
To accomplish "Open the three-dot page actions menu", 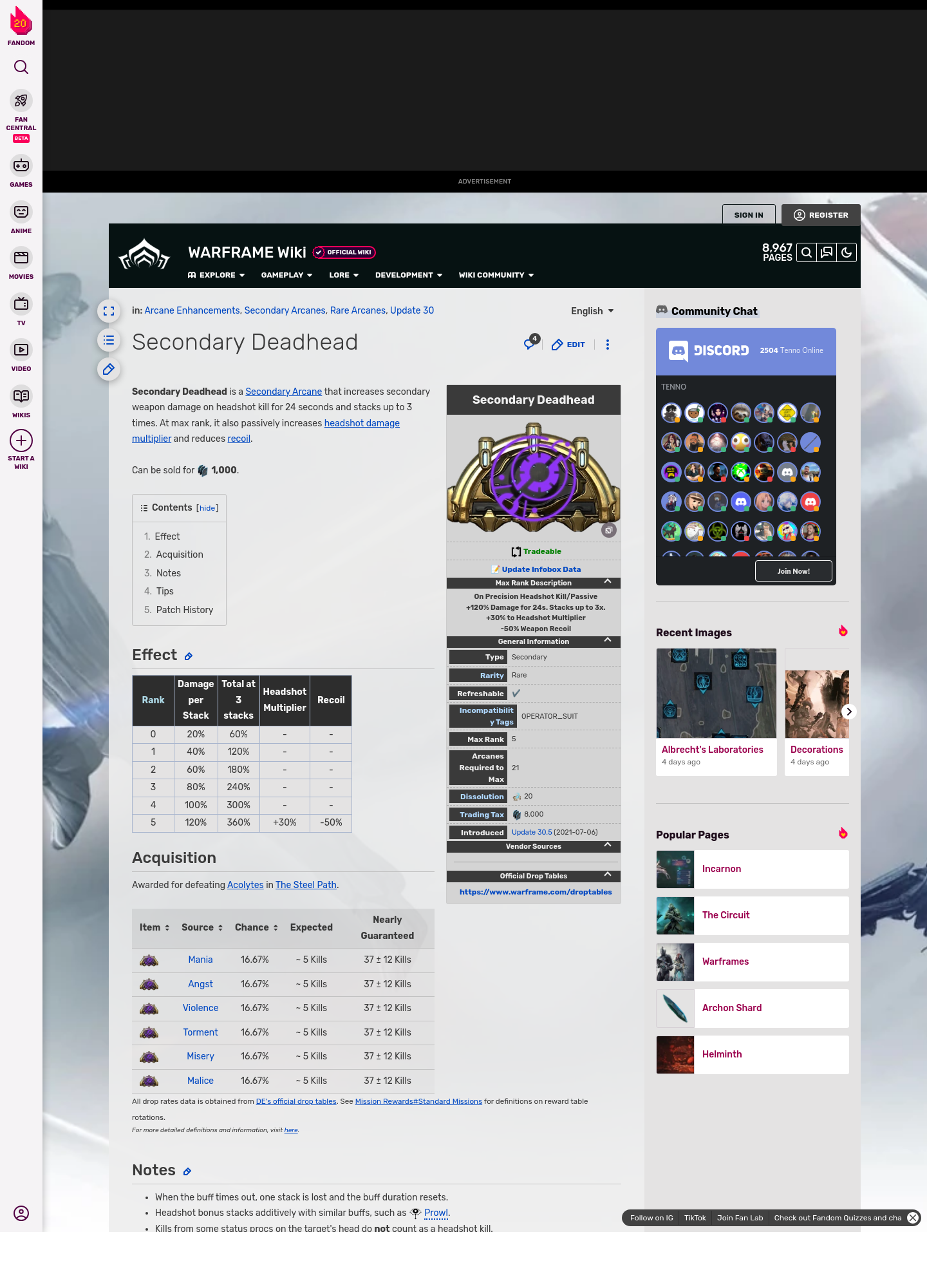I will [x=608, y=345].
